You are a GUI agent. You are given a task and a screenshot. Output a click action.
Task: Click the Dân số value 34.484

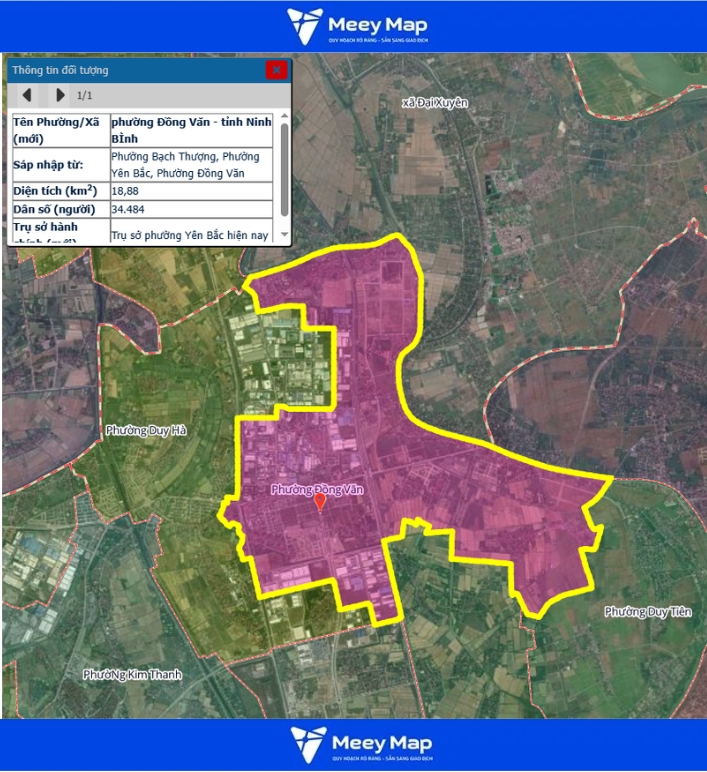(x=130, y=210)
